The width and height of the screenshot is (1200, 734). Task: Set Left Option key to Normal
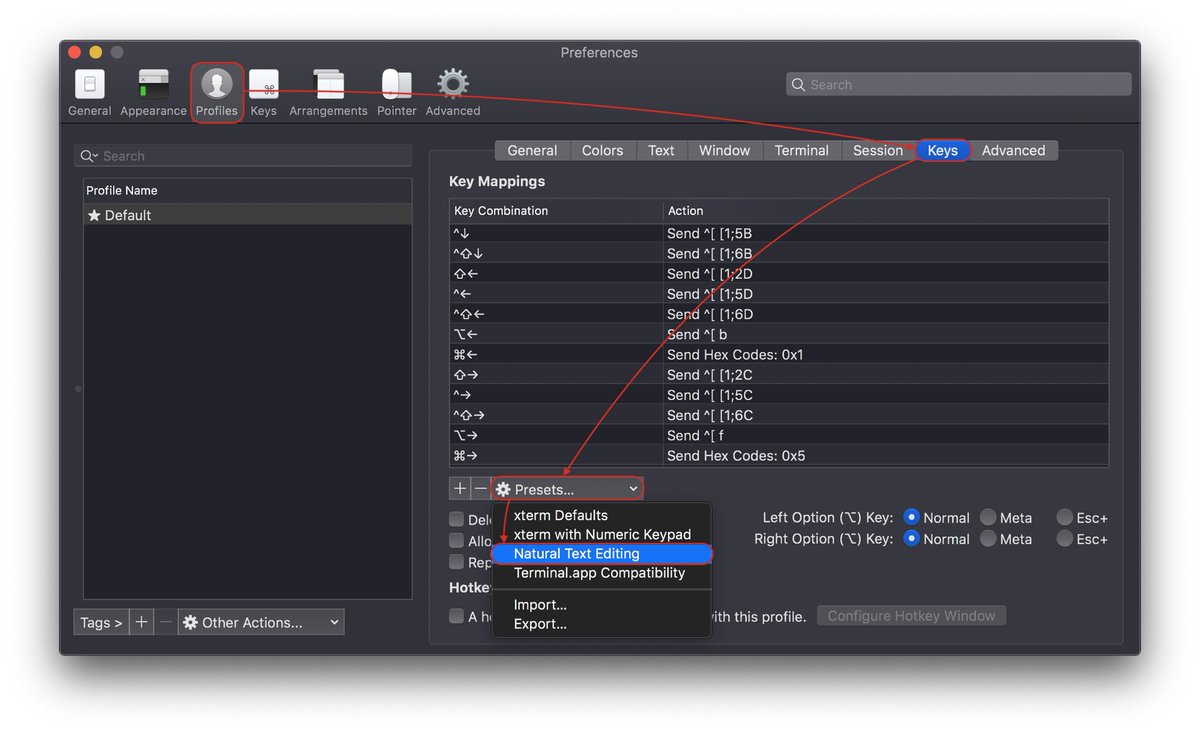click(x=911, y=517)
